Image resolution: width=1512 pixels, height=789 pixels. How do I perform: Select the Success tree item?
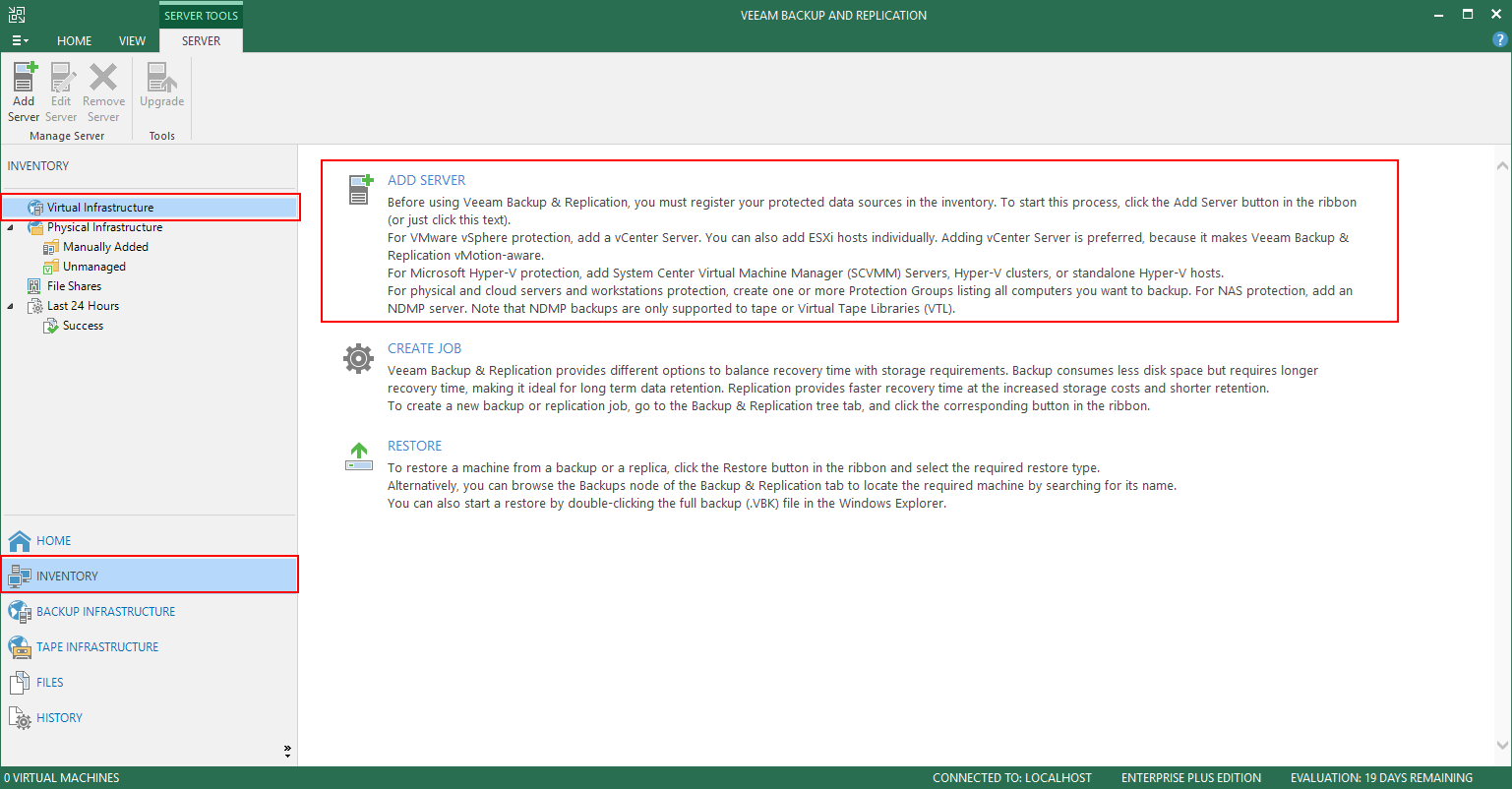(x=83, y=326)
